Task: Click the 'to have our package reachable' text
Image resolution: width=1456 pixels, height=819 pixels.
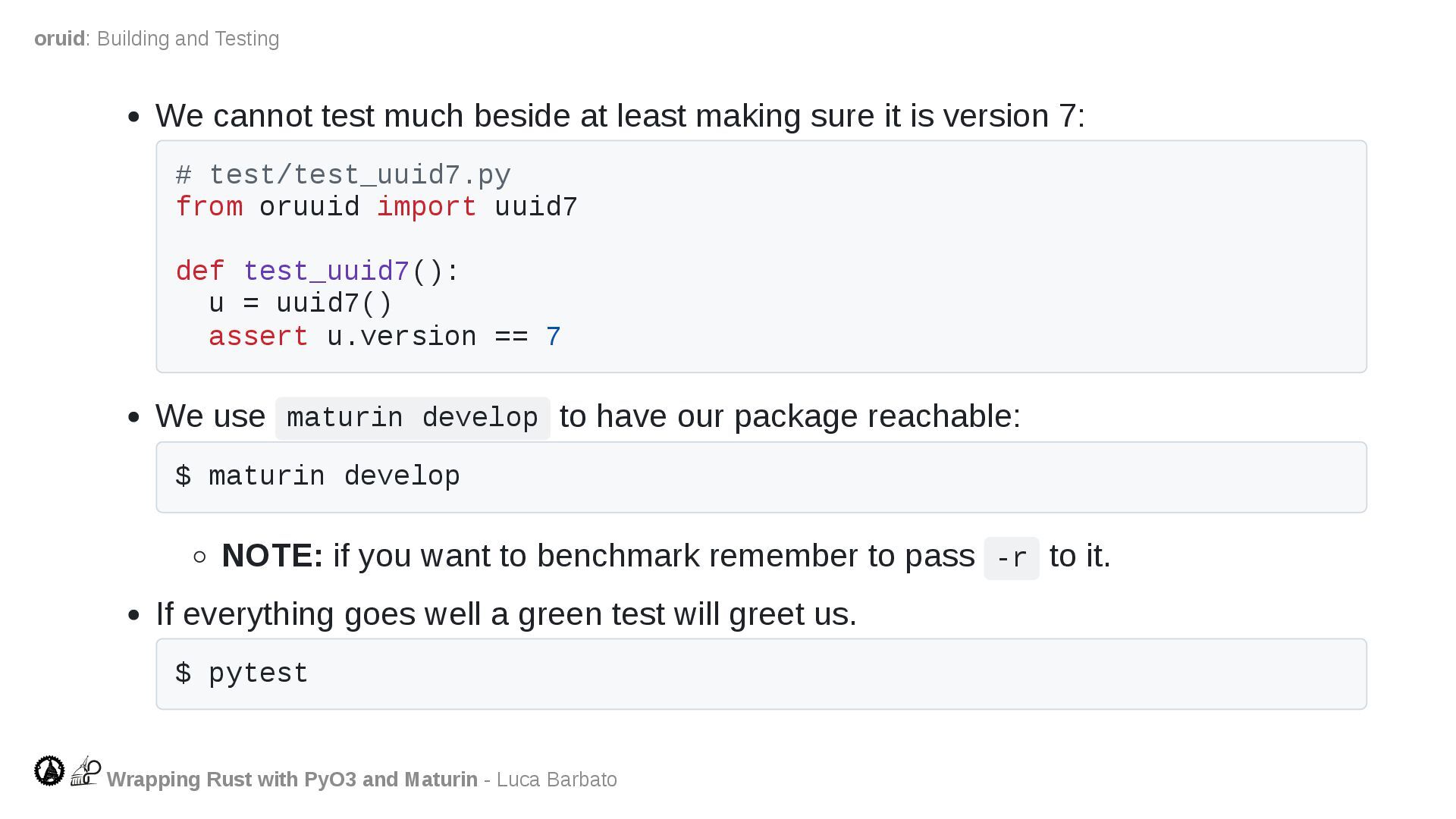Action: [789, 416]
